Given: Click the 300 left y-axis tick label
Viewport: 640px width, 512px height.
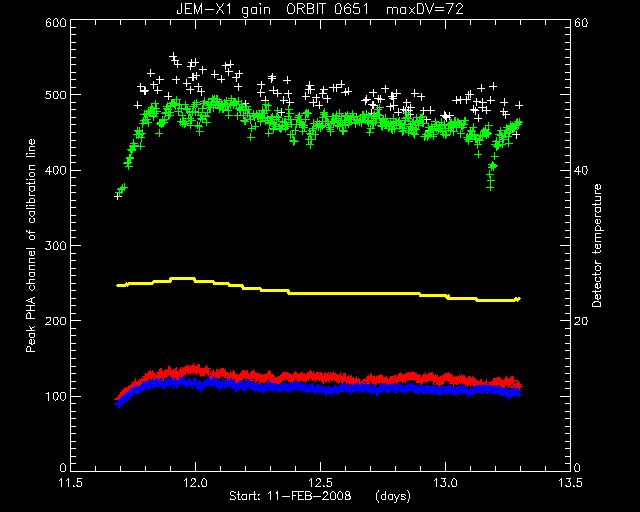Looking at the screenshot, I should tap(56, 245).
